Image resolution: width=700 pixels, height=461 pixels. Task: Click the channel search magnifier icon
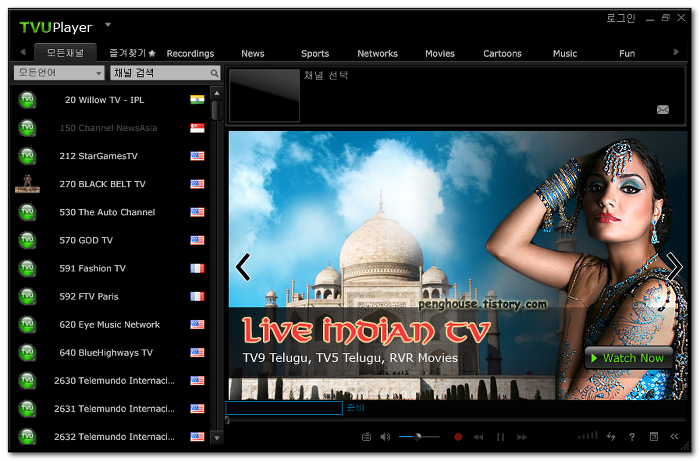click(x=214, y=73)
